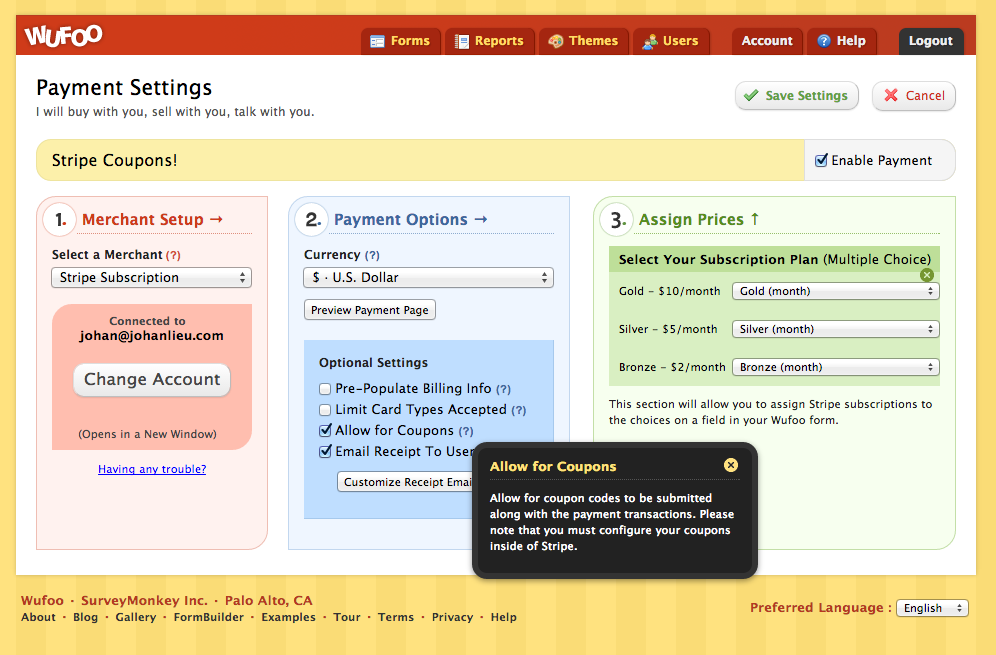This screenshot has height=655, width=996.
Task: Cancel payment settings changes
Action: (x=913, y=96)
